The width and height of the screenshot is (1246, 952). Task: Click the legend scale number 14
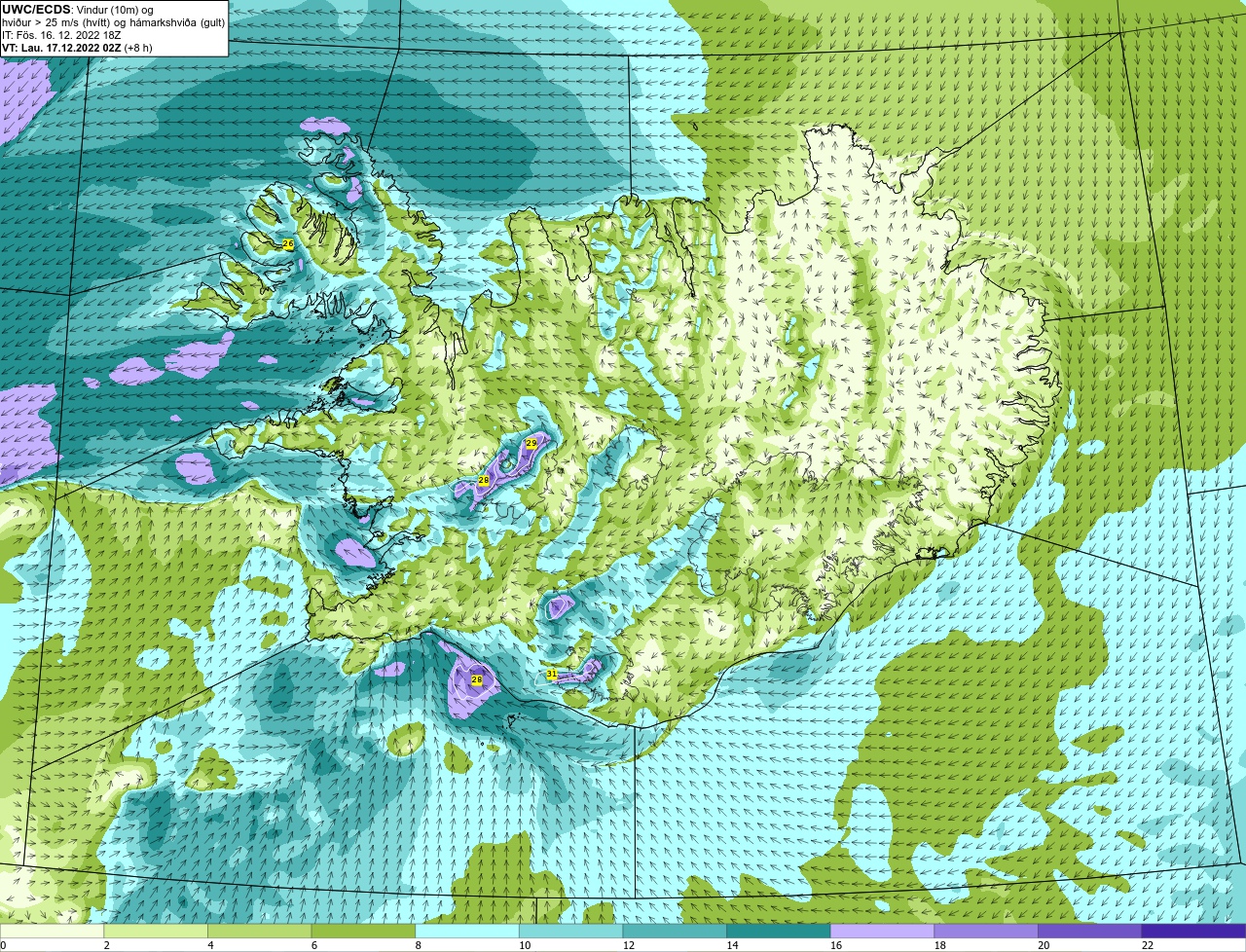(x=732, y=945)
